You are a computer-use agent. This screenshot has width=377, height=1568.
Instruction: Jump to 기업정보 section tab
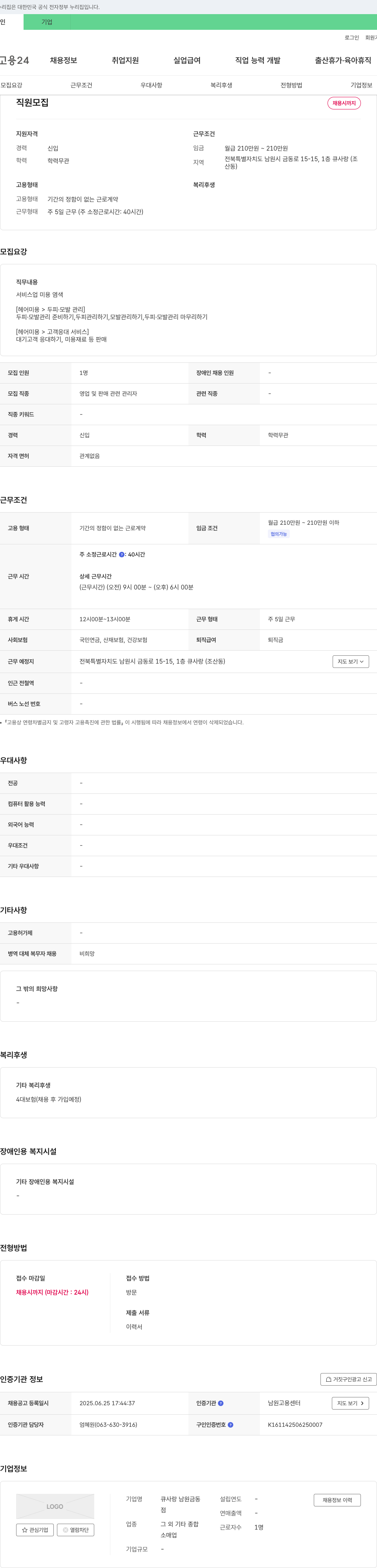tap(361, 85)
